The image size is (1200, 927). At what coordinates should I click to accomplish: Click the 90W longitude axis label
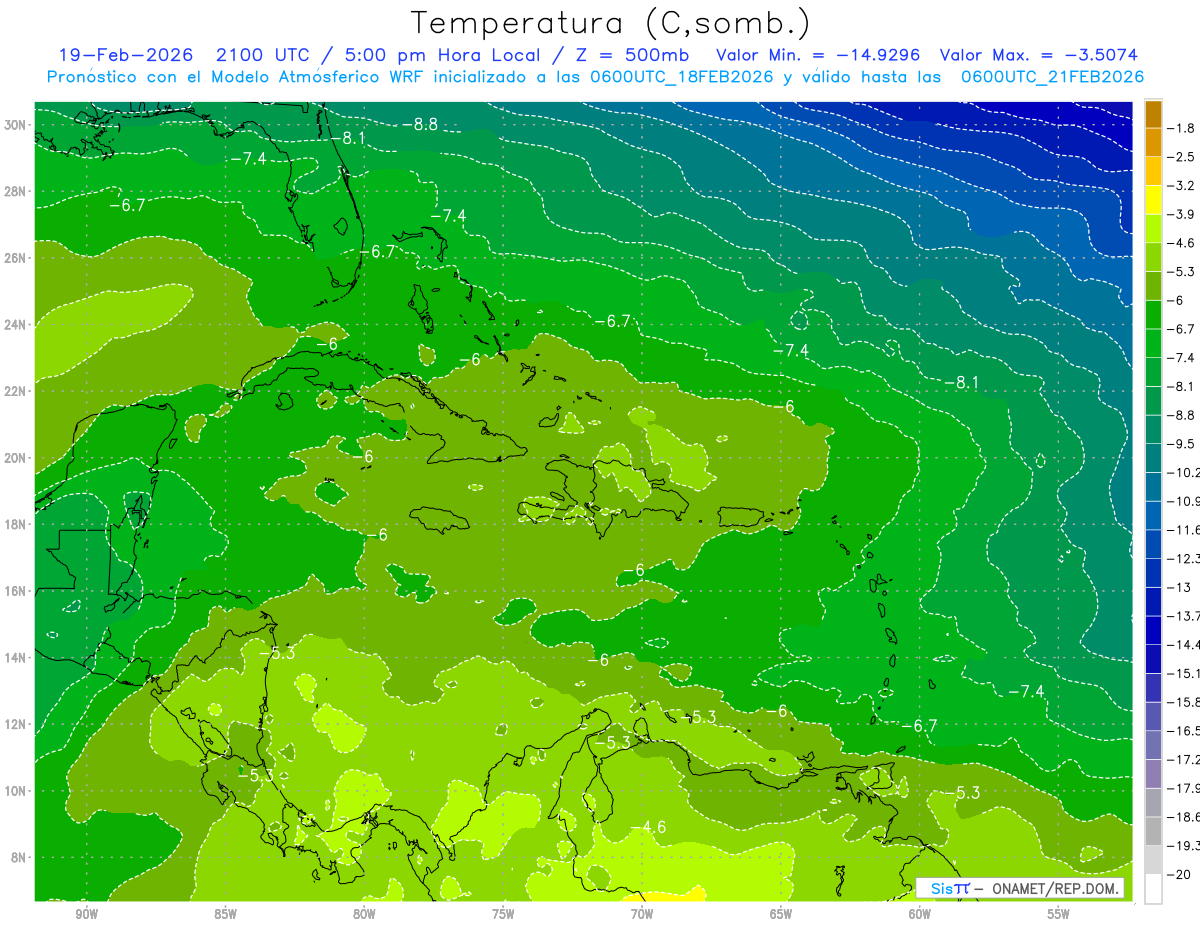coord(86,914)
